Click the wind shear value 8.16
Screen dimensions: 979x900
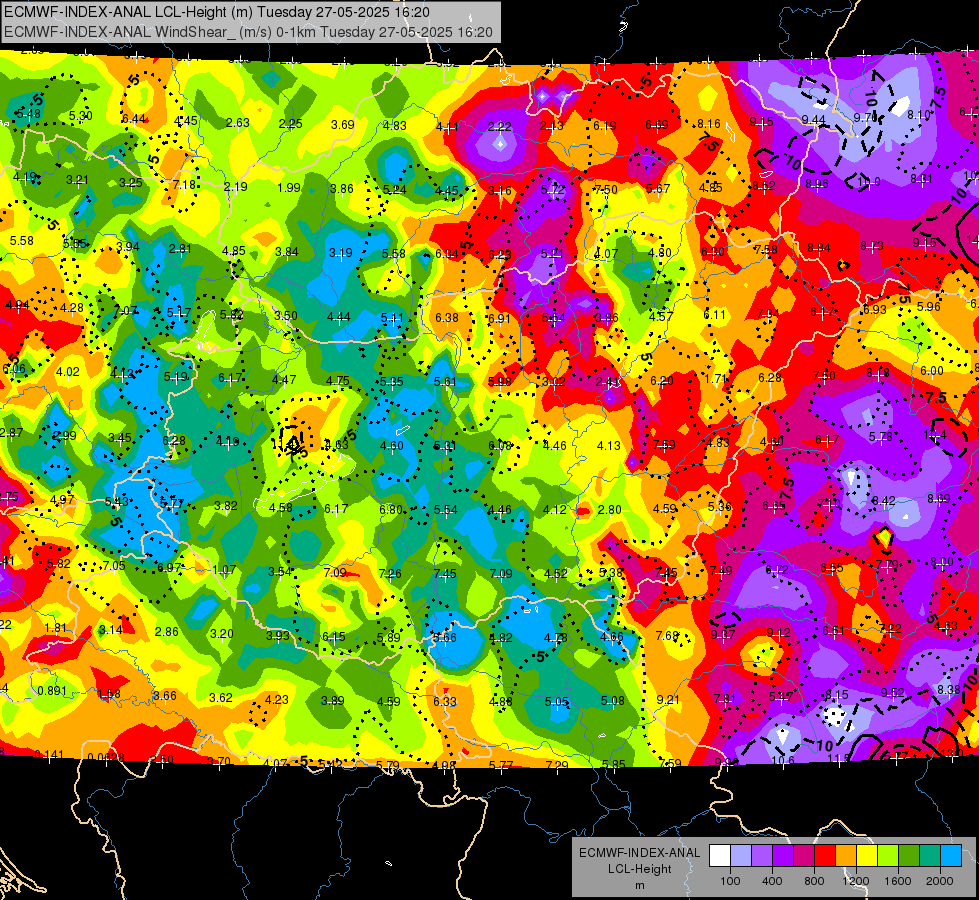[x=709, y=124]
